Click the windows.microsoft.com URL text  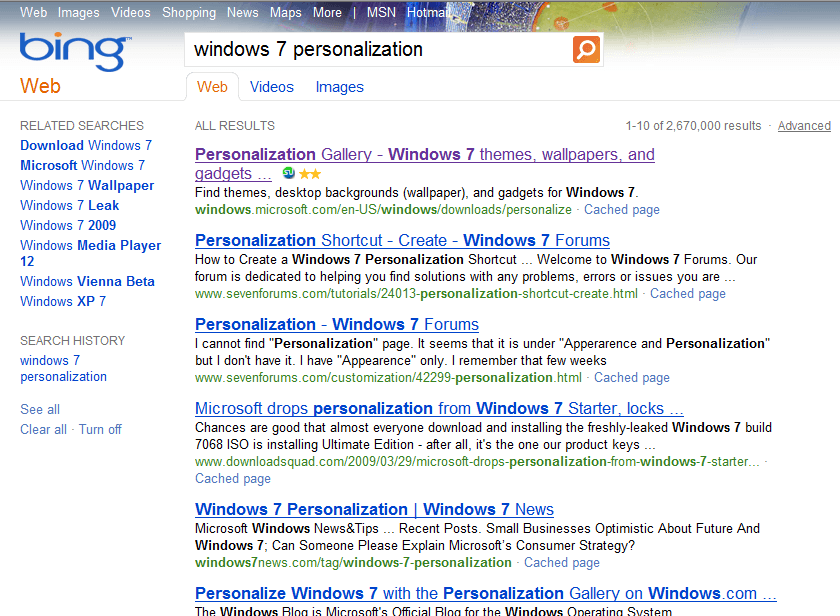383,209
